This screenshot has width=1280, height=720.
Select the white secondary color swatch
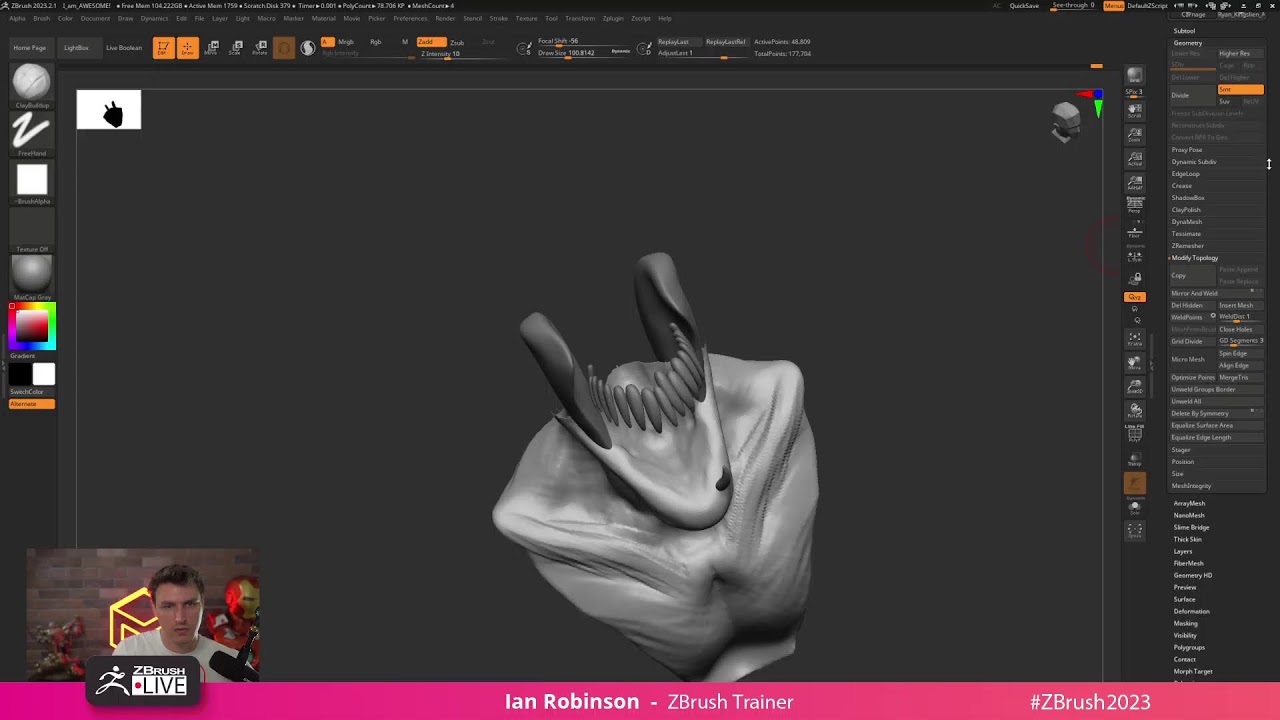pos(44,375)
